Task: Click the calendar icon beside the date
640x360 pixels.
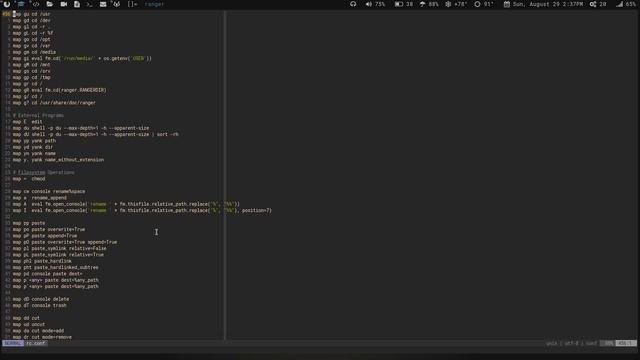Action: pyautogui.click(x=507, y=4)
